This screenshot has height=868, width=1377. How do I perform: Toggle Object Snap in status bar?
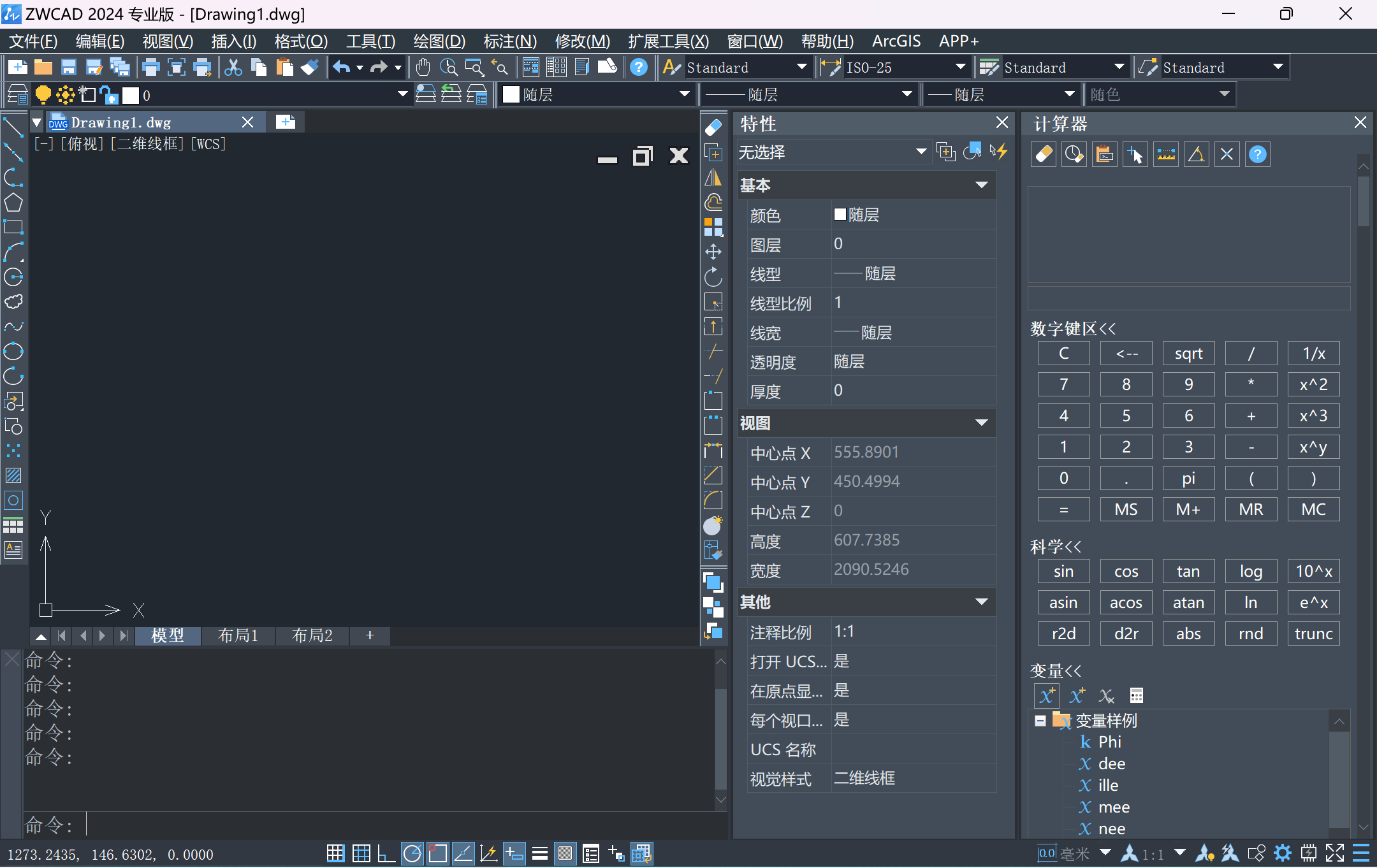pyautogui.click(x=437, y=853)
